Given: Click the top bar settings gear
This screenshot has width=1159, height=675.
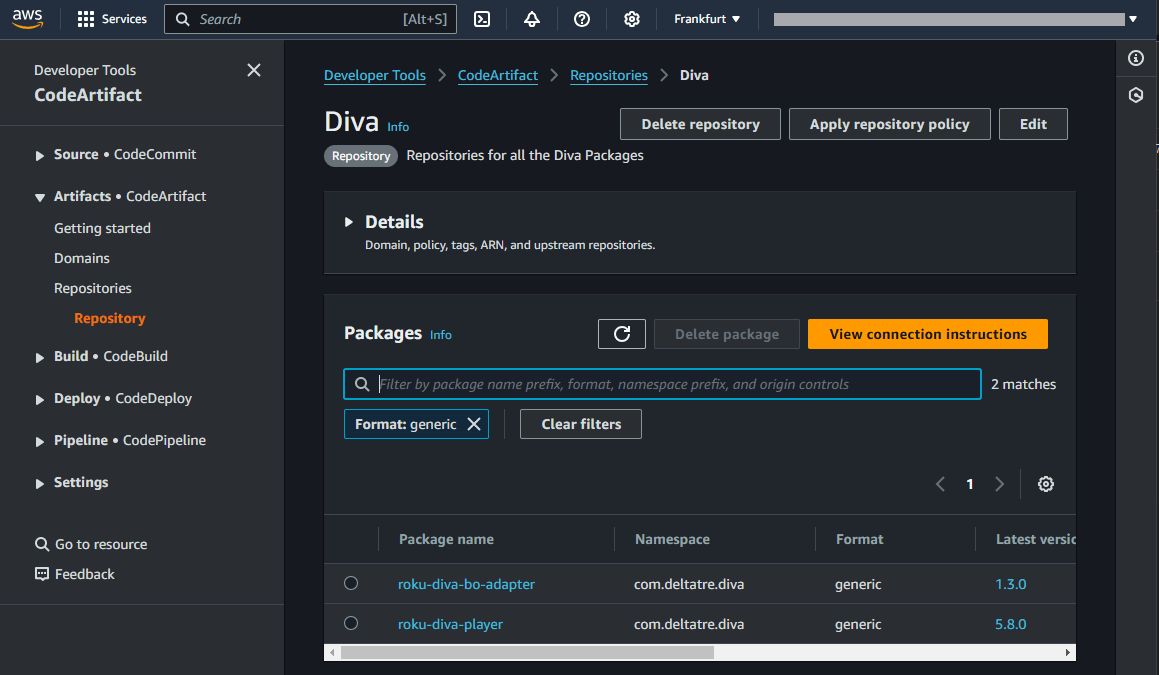Looking at the screenshot, I should 631,19.
